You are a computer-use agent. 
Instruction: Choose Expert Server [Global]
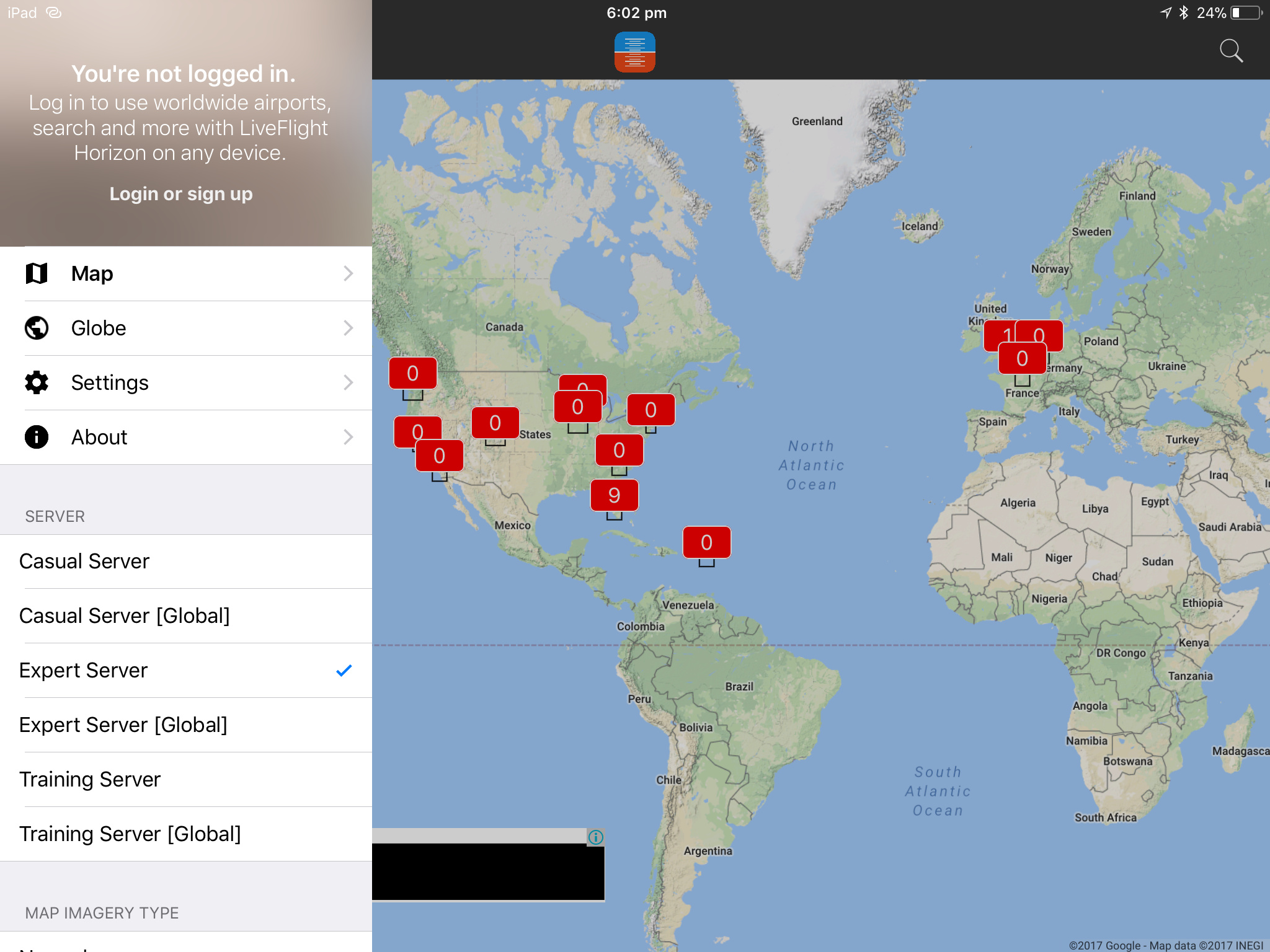coord(123,725)
